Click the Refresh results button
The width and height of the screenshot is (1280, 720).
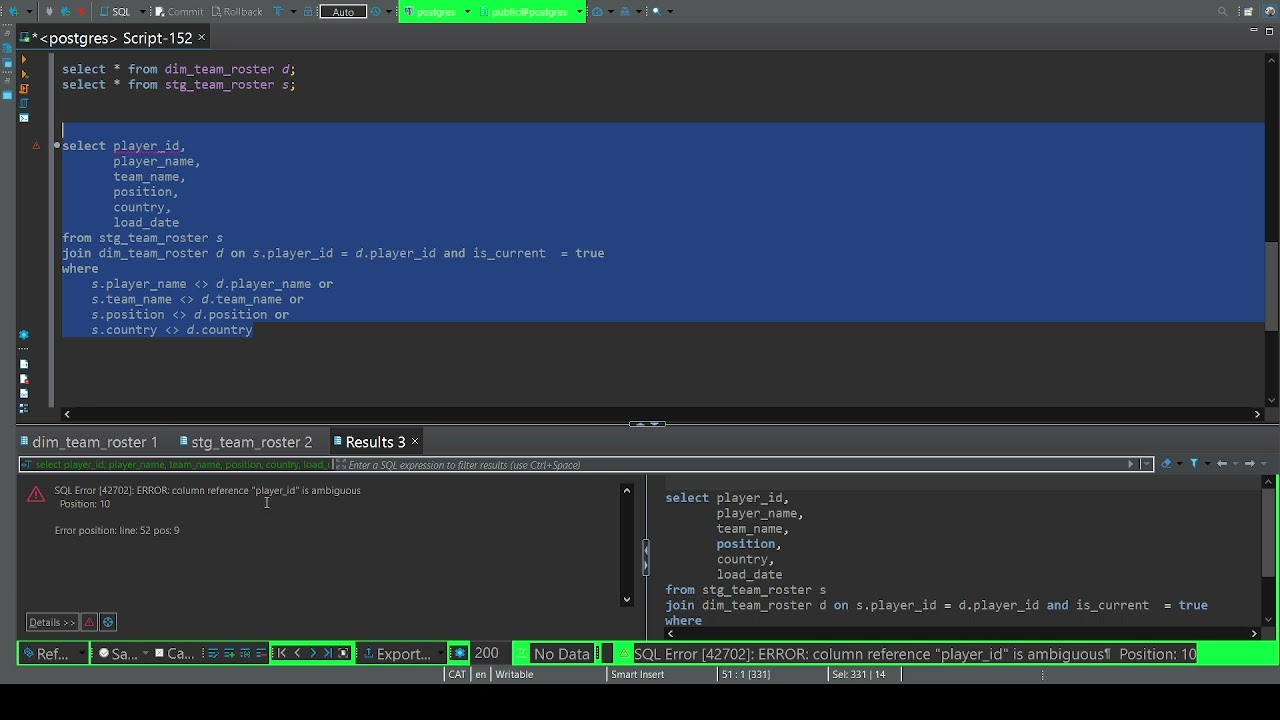[47, 653]
